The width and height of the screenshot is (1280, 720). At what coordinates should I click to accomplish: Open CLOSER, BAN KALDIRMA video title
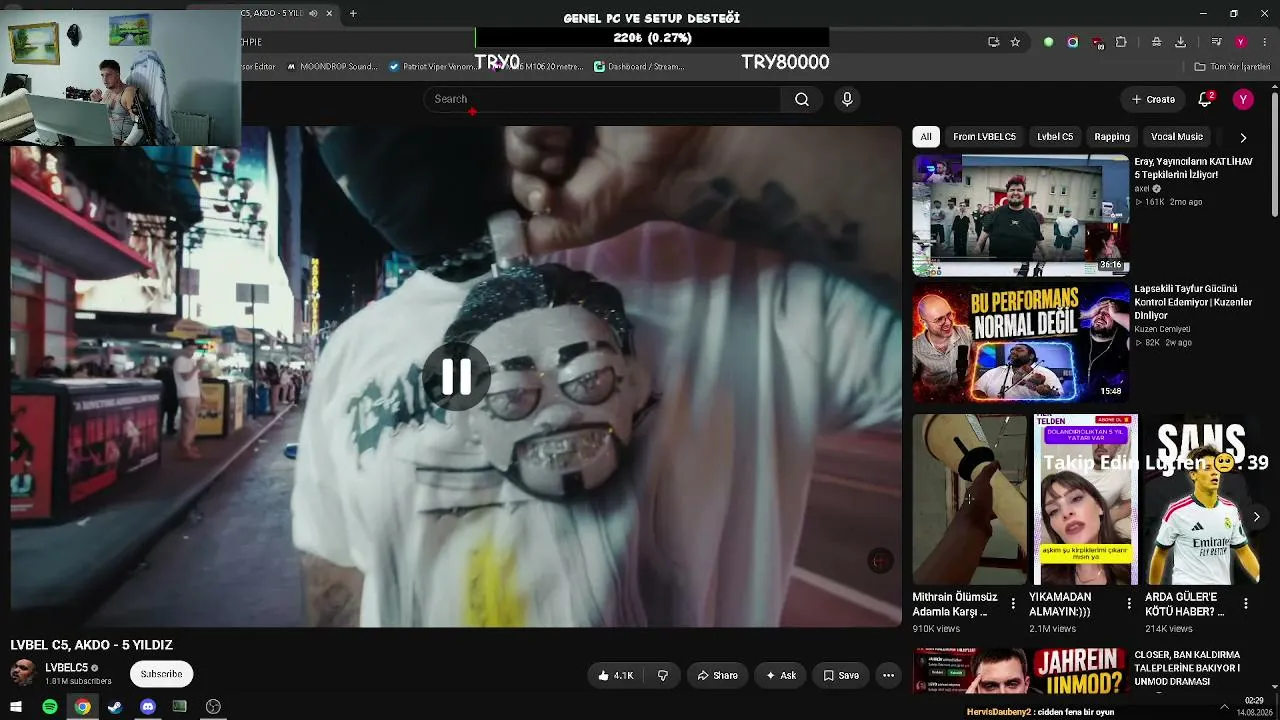pos(1187,668)
